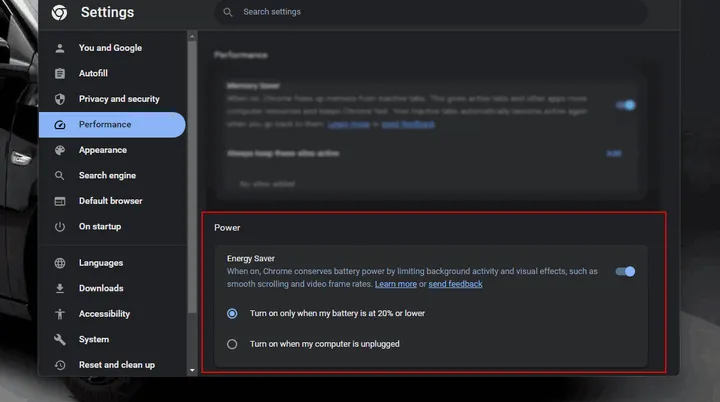The height and width of the screenshot is (402, 720).
Task: Open Accessibility settings page
Action: click(104, 314)
